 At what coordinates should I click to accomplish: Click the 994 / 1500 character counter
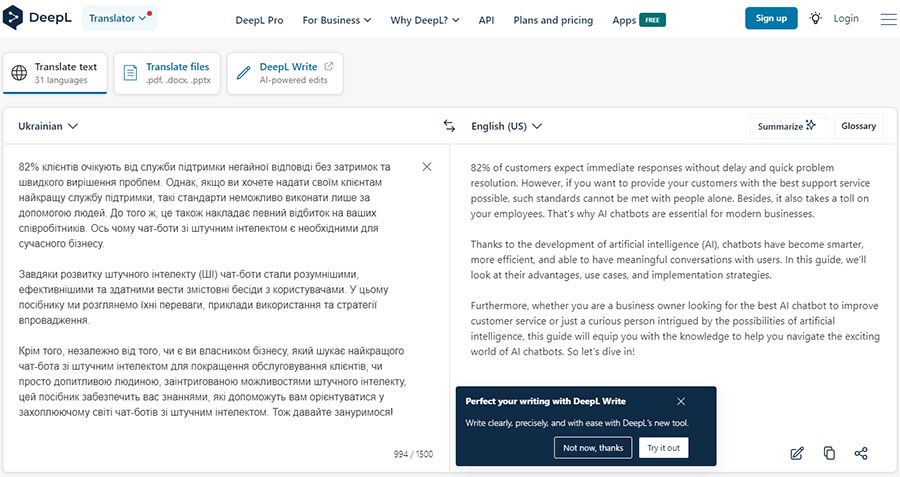coord(413,454)
